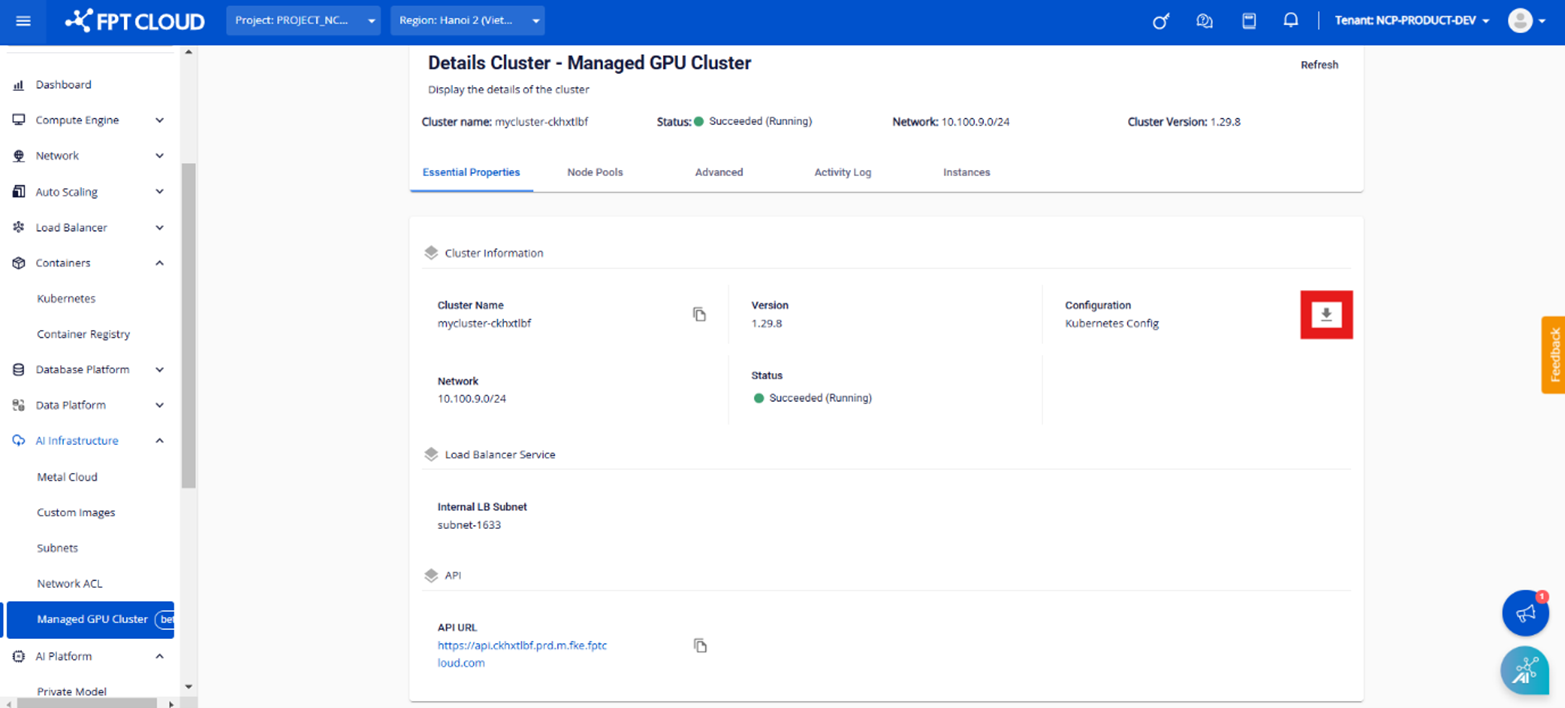The image size is (1565, 708).
Task: Open the notifications bell
Action: tap(1291, 21)
